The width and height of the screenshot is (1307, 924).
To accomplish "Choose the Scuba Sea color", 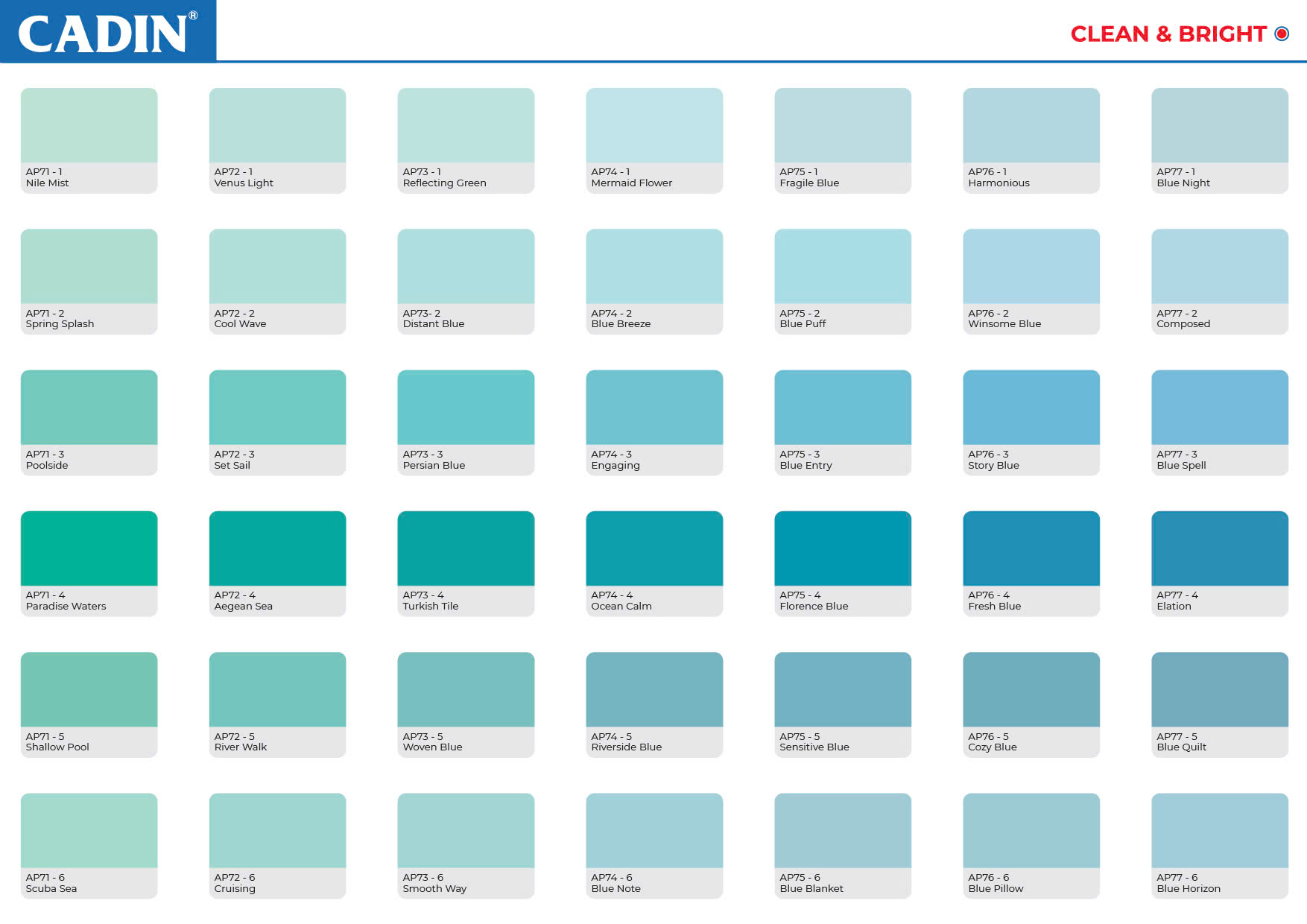I will point(89,831).
